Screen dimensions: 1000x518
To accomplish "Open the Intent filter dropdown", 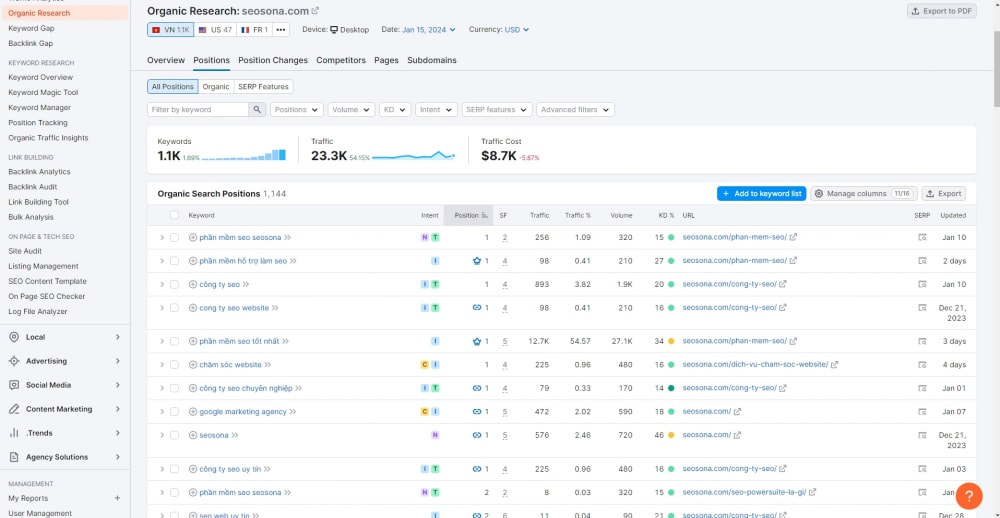I will click(x=436, y=110).
